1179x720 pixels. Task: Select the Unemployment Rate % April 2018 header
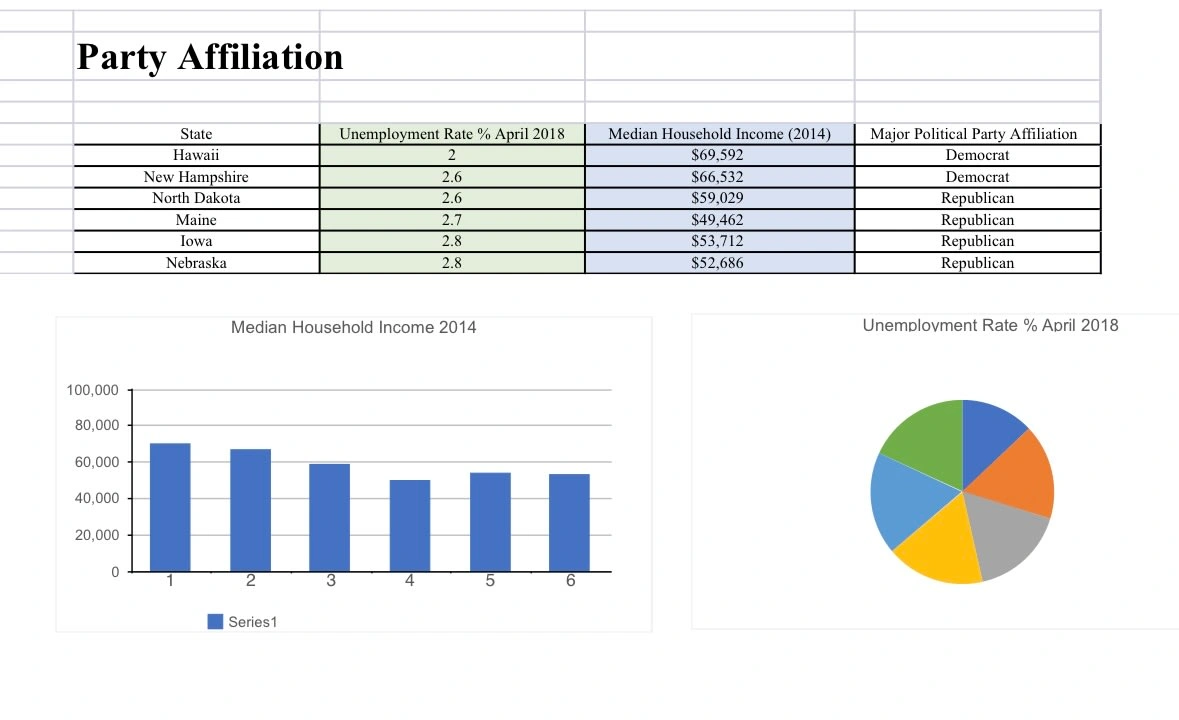click(x=452, y=134)
